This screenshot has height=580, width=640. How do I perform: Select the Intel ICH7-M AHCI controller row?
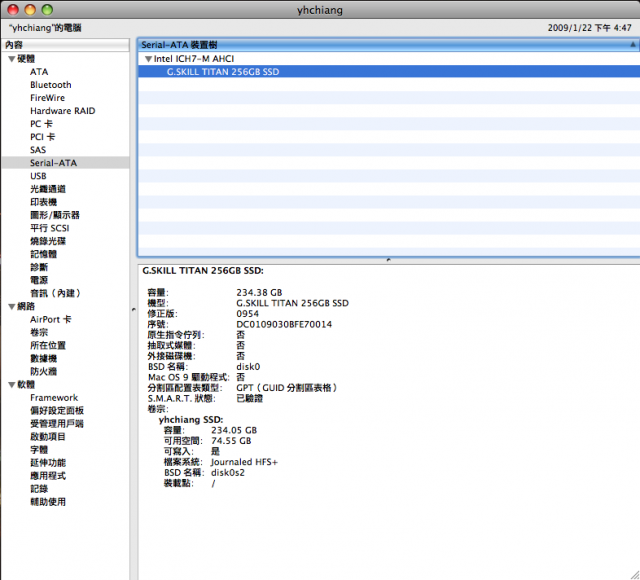pos(389,59)
